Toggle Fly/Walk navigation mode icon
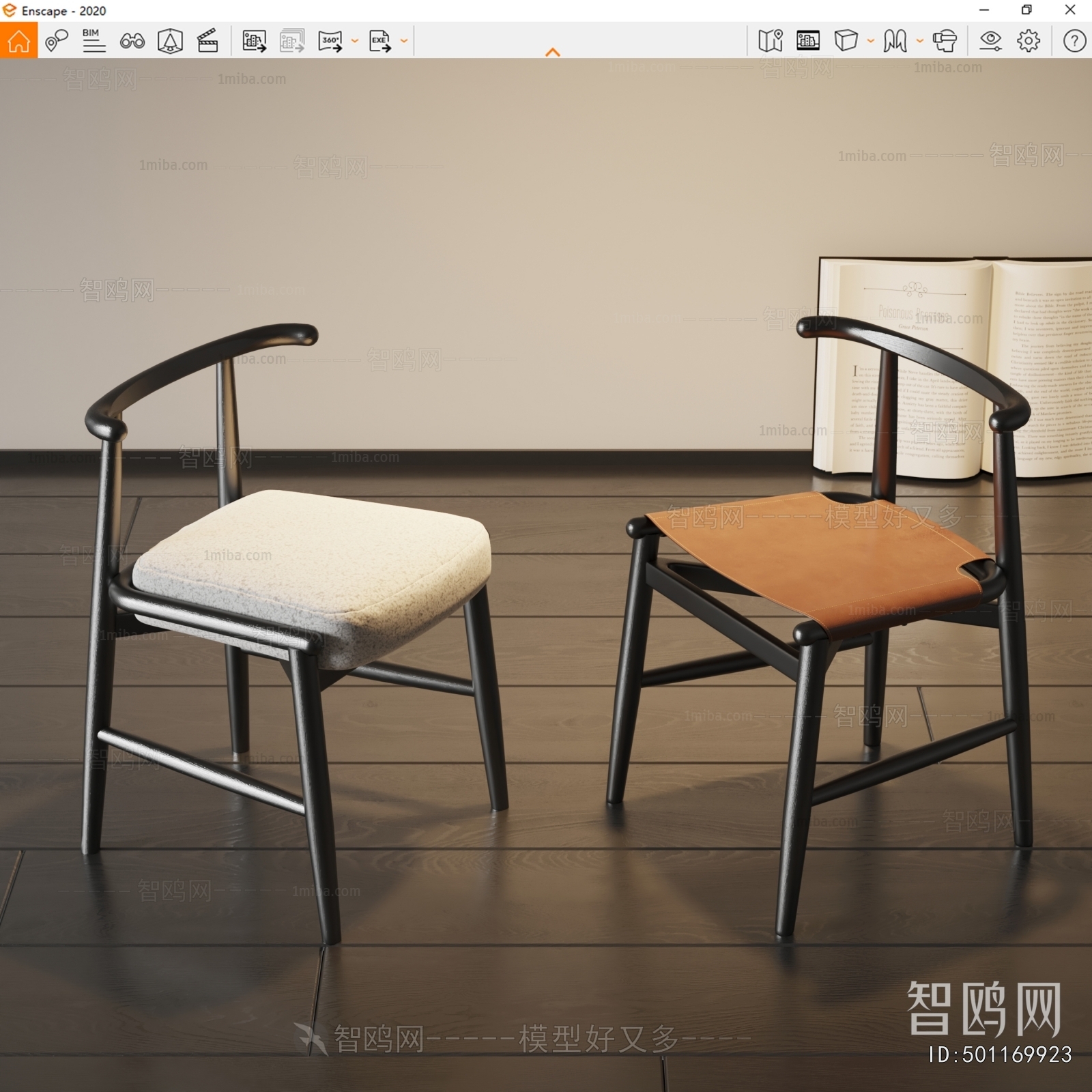The width and height of the screenshot is (1092, 1092). coord(895,41)
